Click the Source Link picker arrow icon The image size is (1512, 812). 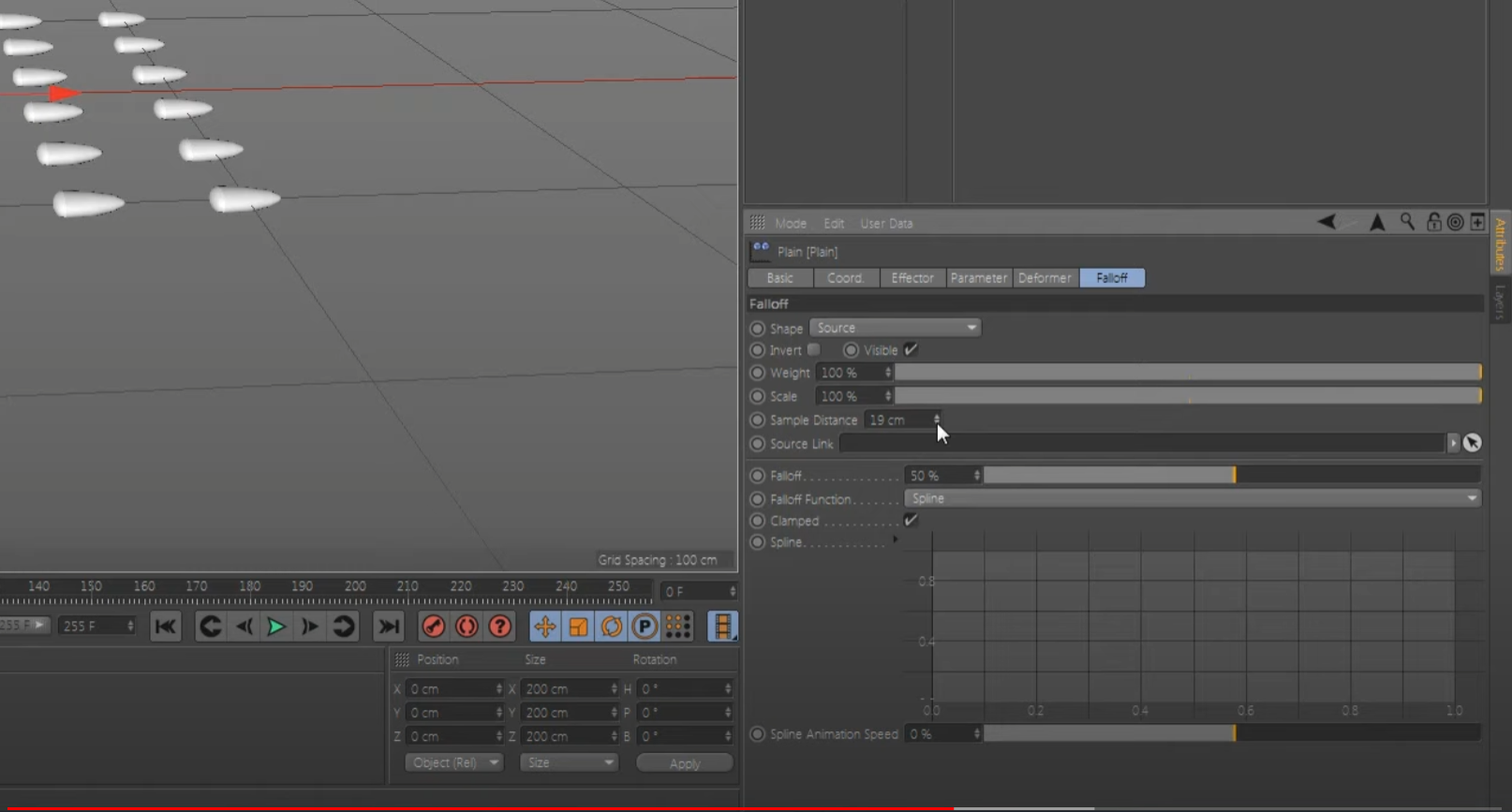click(1473, 443)
